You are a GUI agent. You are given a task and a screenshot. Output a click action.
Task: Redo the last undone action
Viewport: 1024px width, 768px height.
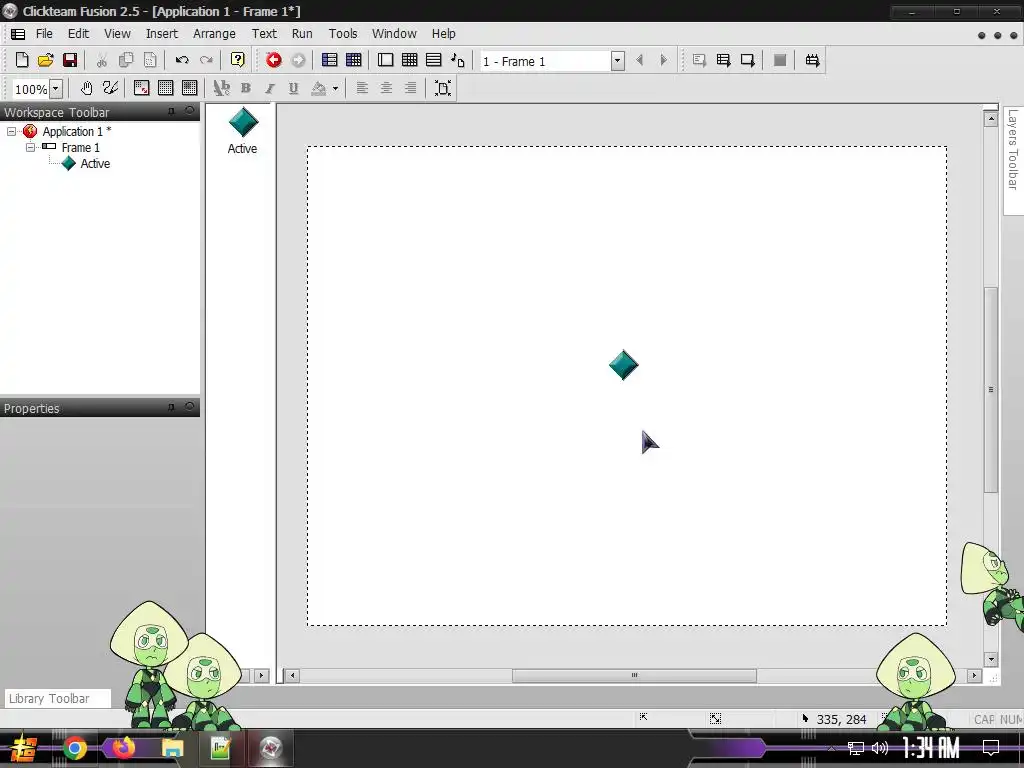206,60
